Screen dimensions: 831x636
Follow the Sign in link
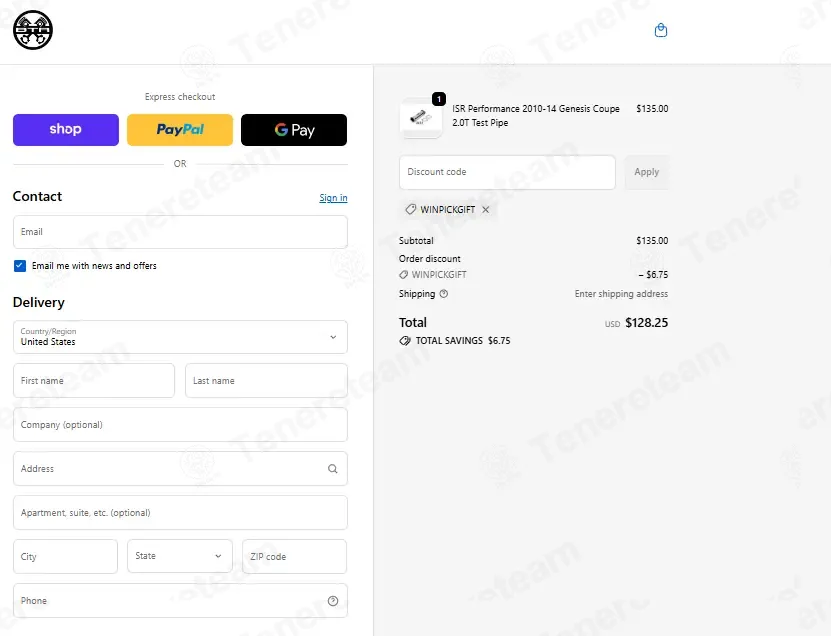click(x=333, y=198)
